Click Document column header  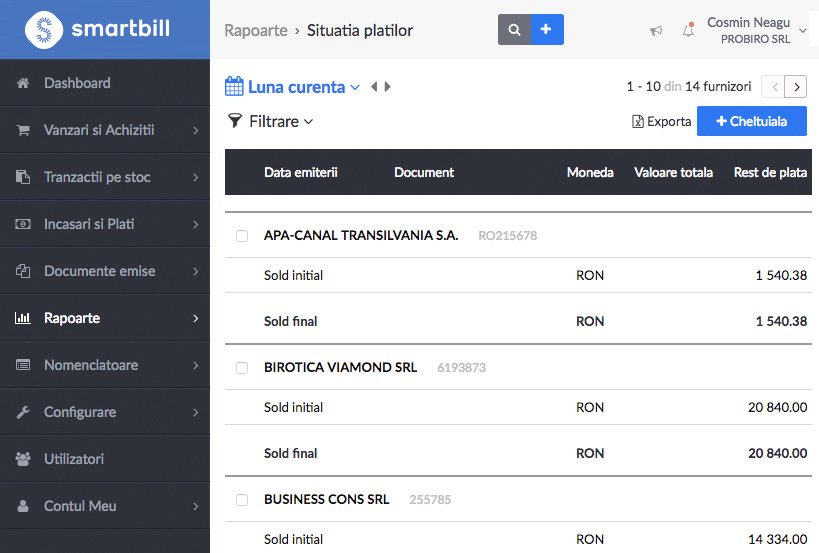click(424, 172)
